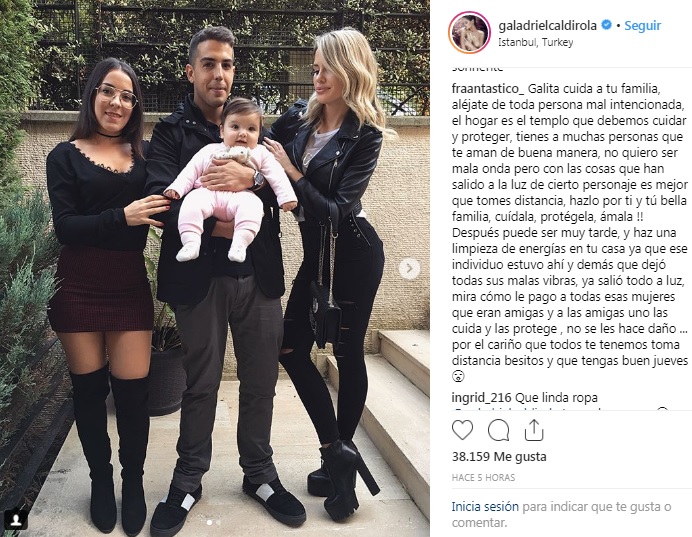Image resolution: width=692 pixels, height=537 pixels.
Task: Open the HACE 5 HORAS timestamp
Action: [483, 477]
